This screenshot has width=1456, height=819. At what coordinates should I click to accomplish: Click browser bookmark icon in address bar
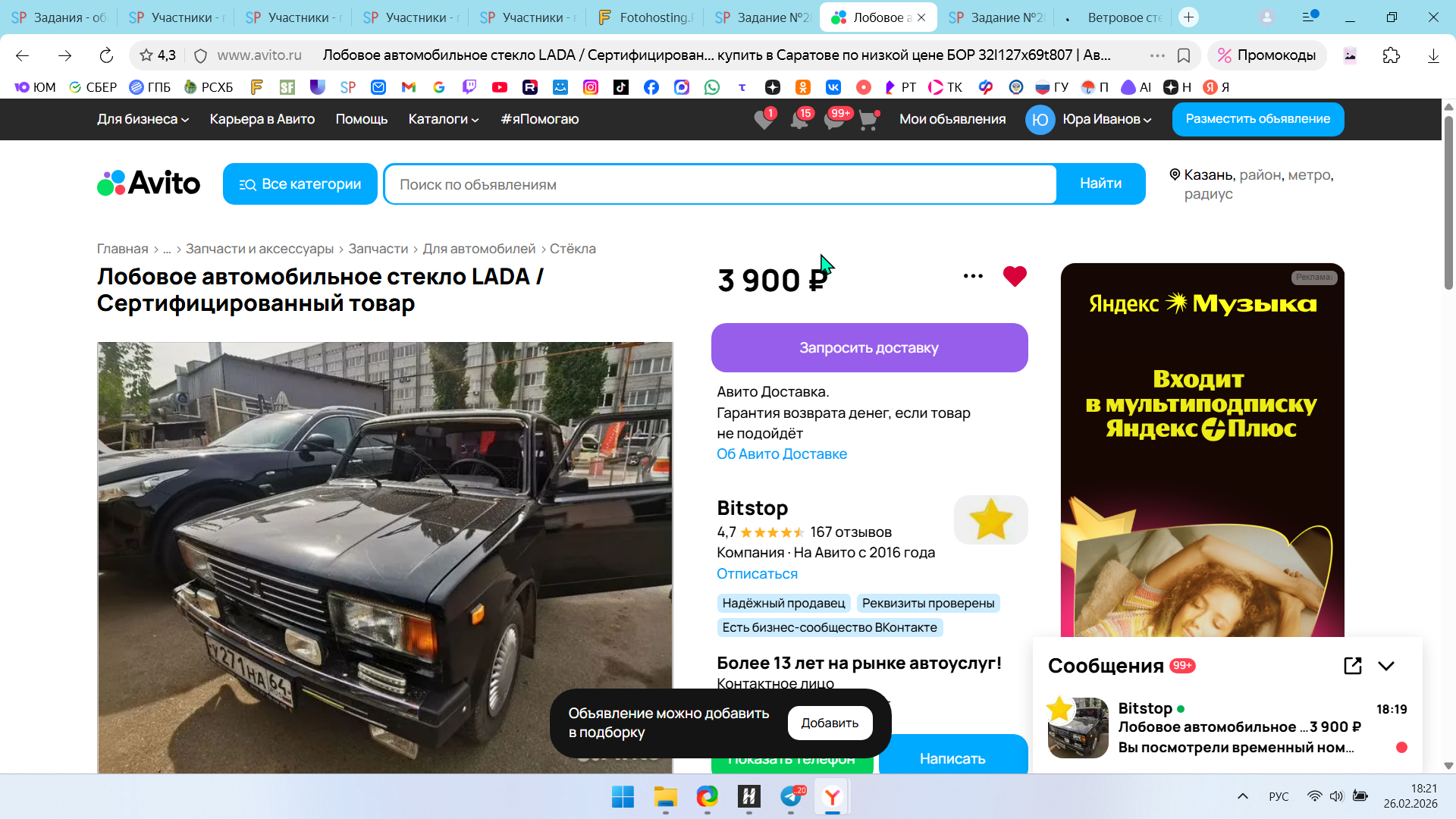click(1184, 55)
